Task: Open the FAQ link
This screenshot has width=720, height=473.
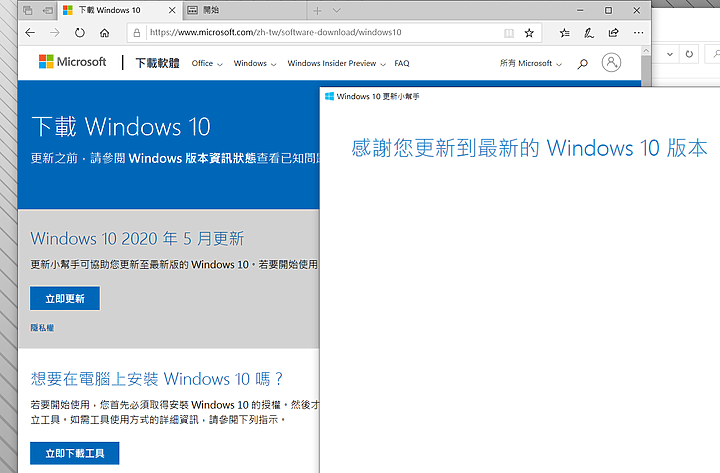Action: tap(402, 63)
